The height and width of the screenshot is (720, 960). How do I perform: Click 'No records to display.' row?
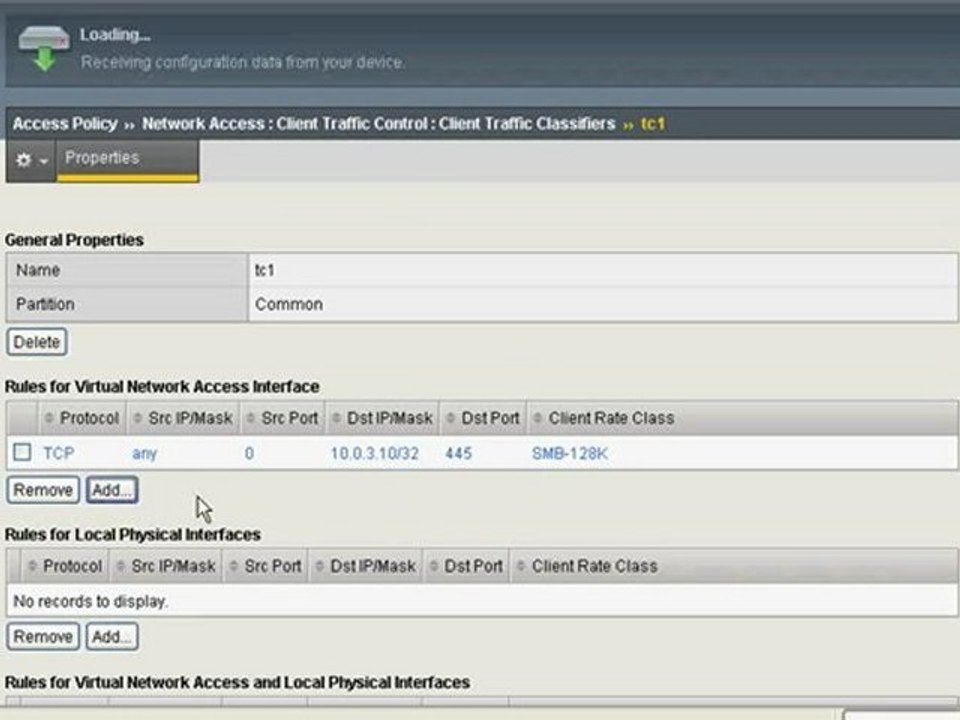[x=482, y=601]
